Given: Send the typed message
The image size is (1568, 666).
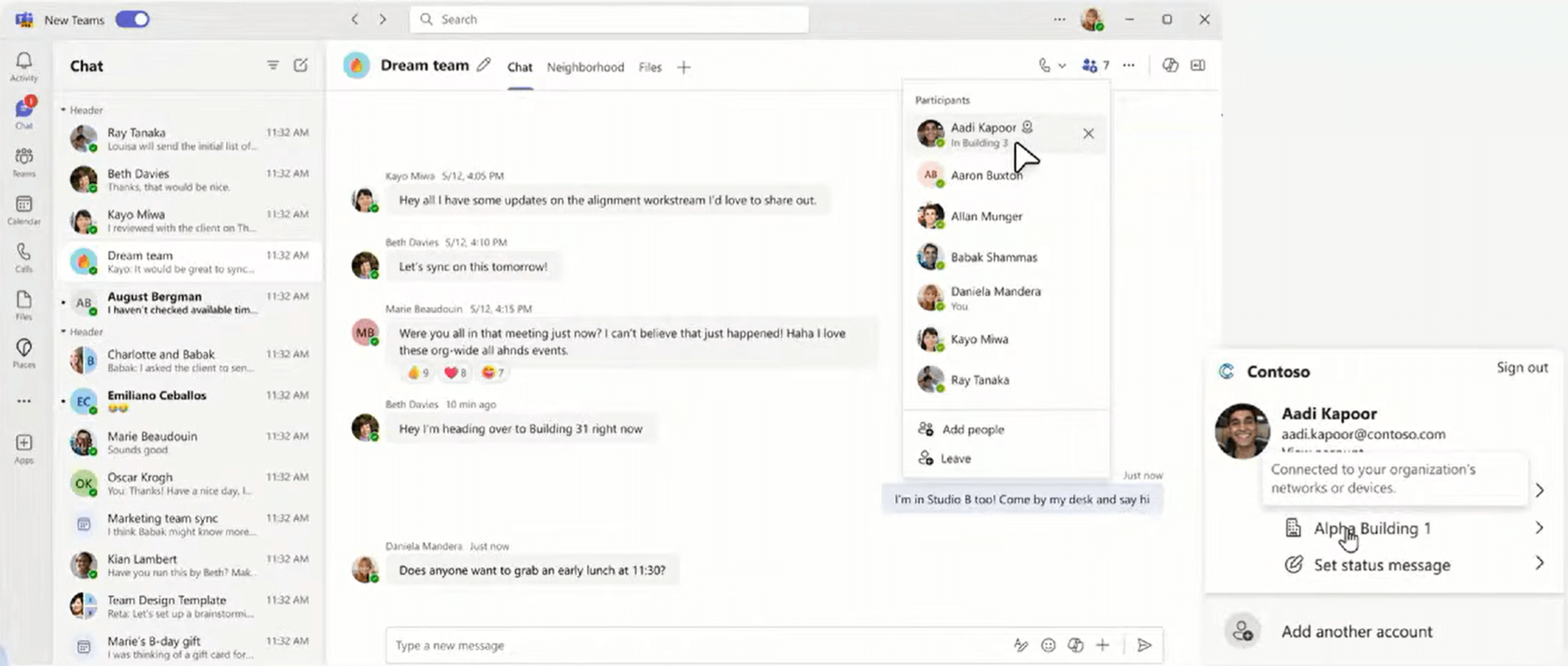Looking at the screenshot, I should (1145, 645).
